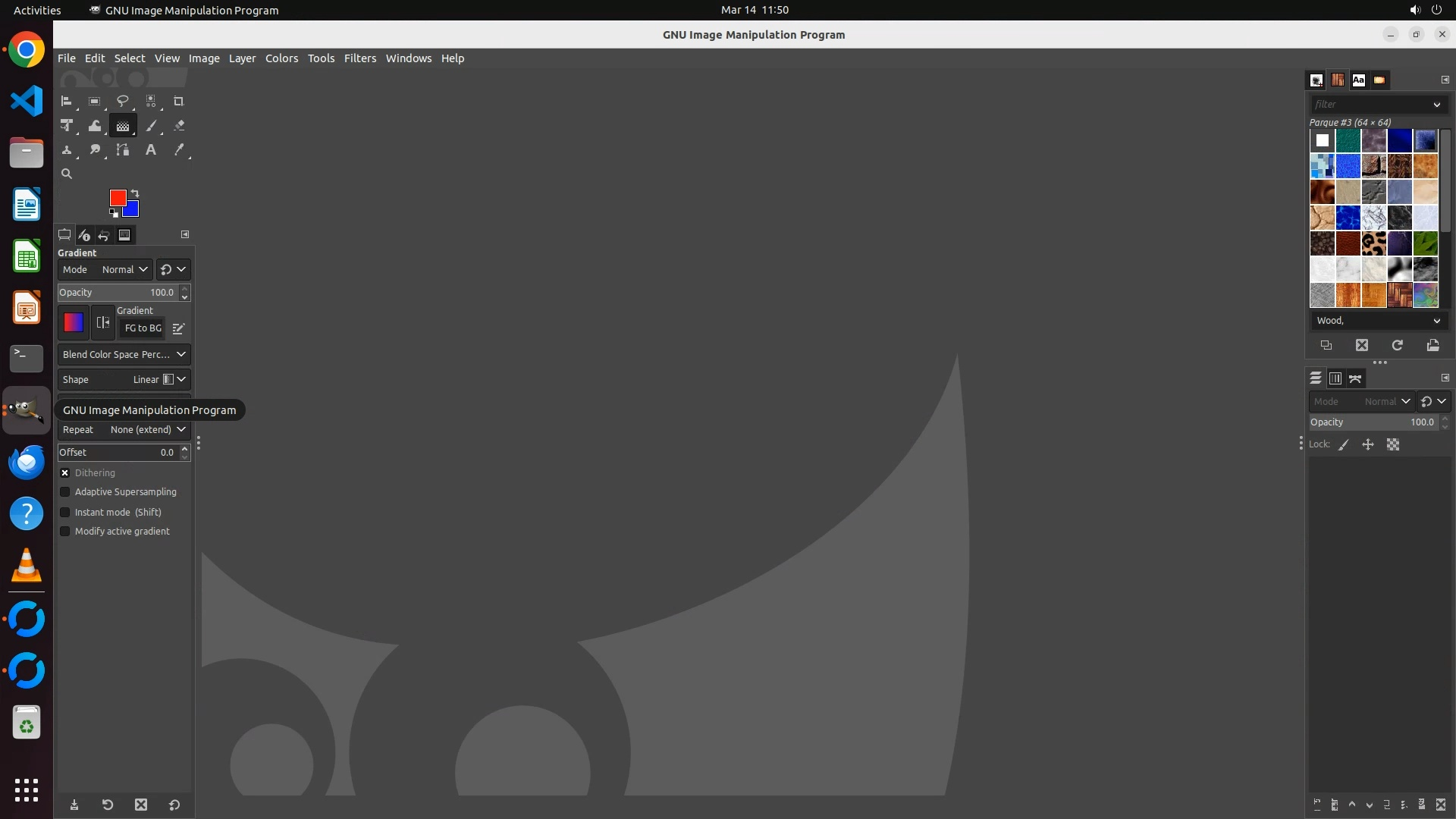This screenshot has height=819, width=1456.
Task: Activate the Zoom magnifier tool
Action: [x=67, y=174]
